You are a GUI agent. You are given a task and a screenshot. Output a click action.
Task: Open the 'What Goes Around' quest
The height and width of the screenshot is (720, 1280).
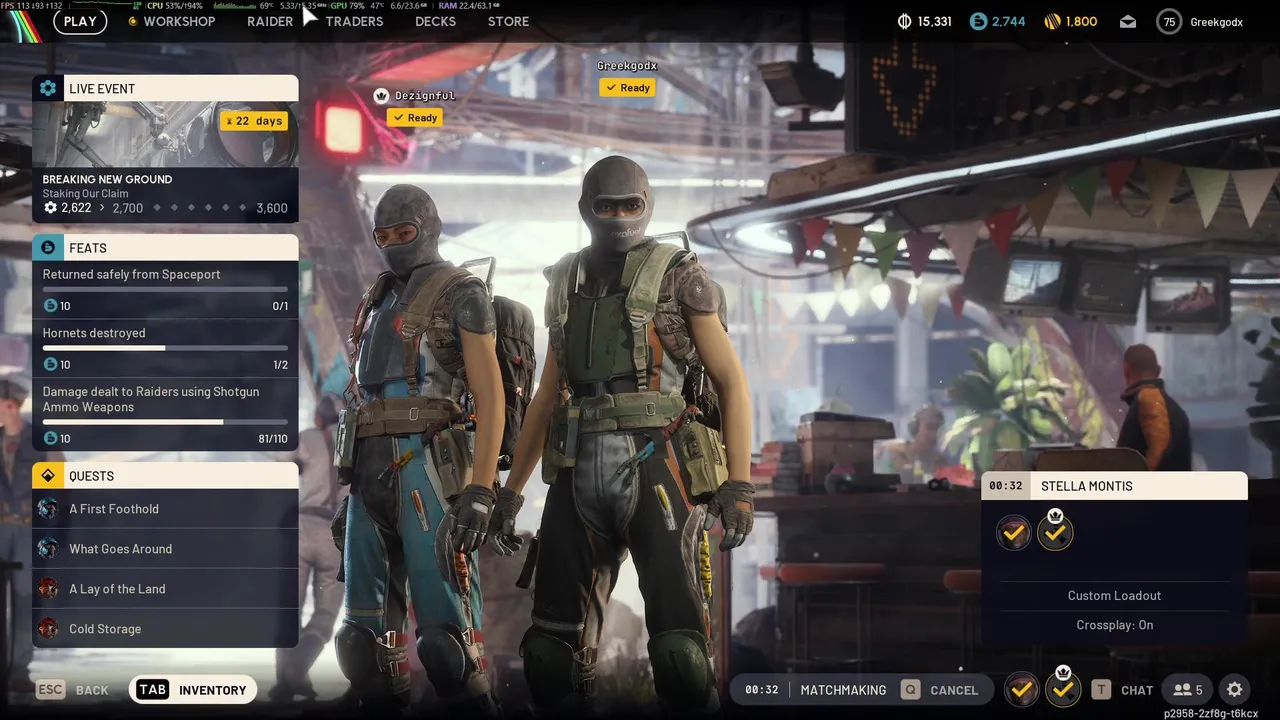click(x=165, y=548)
